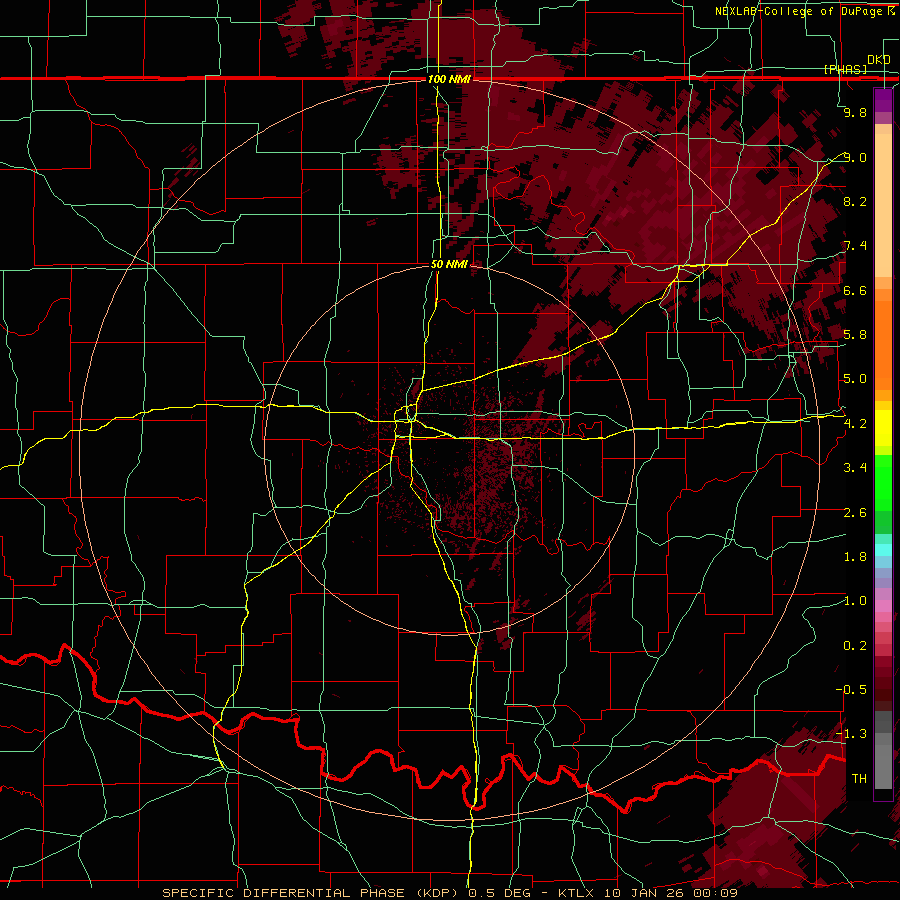Click the 5.0 scale value

(x=855, y=379)
